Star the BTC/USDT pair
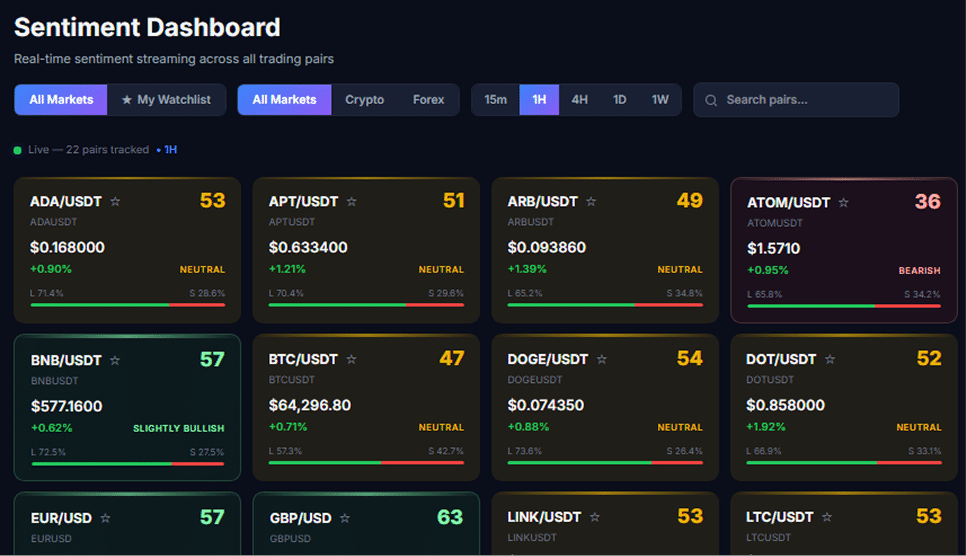966x556 pixels. (x=351, y=359)
